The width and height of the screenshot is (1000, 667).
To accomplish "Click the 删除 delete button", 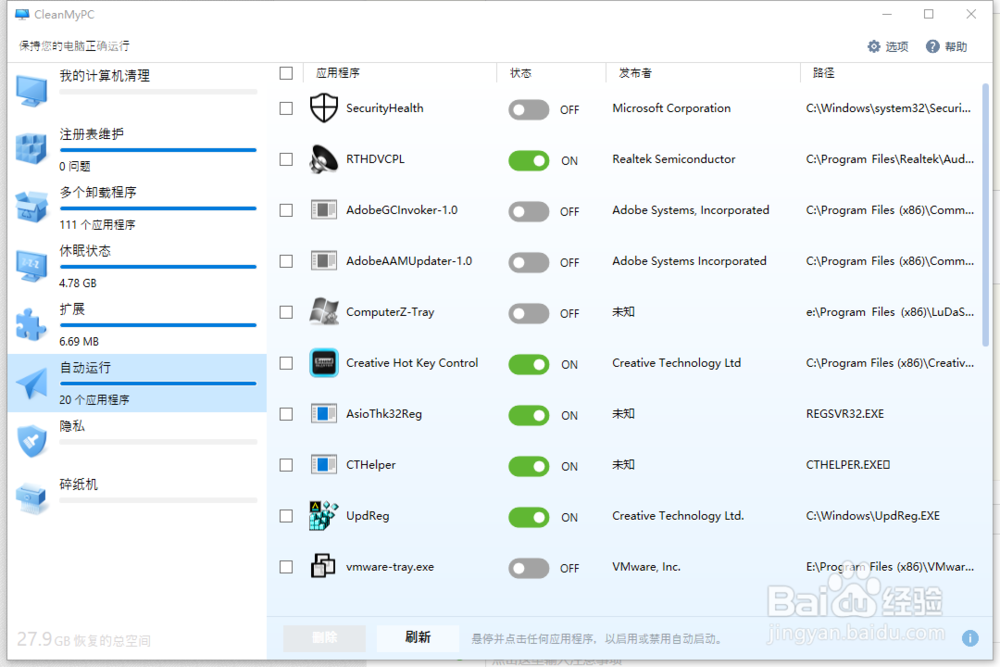I will 324,638.
